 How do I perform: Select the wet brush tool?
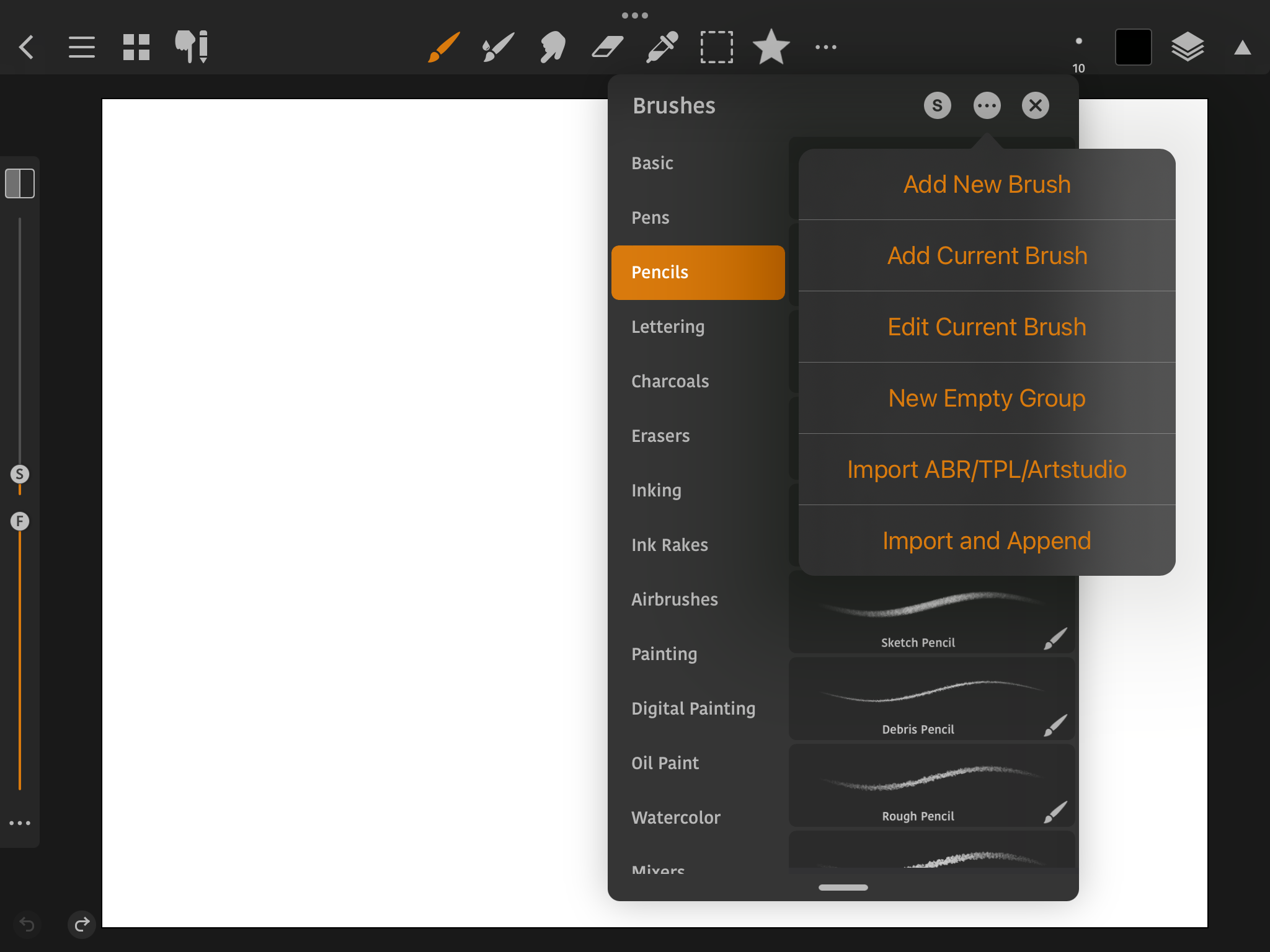498,47
